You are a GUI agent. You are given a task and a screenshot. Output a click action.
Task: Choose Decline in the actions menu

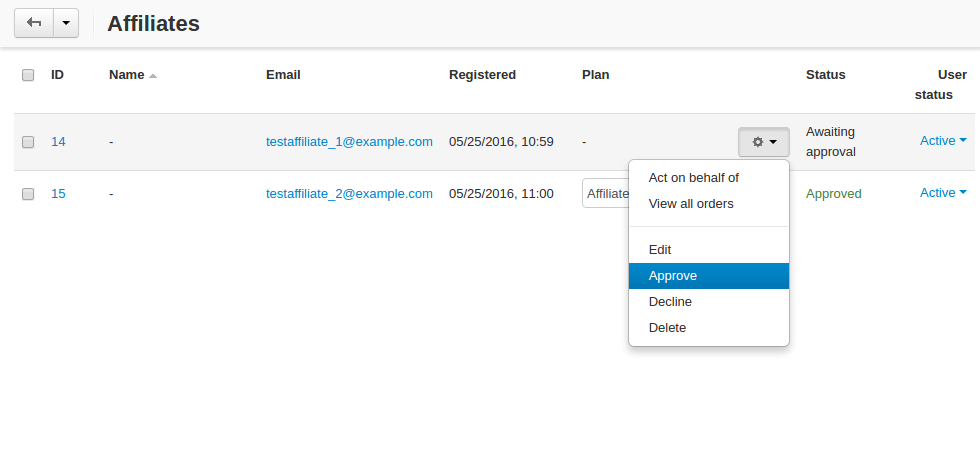click(x=670, y=302)
